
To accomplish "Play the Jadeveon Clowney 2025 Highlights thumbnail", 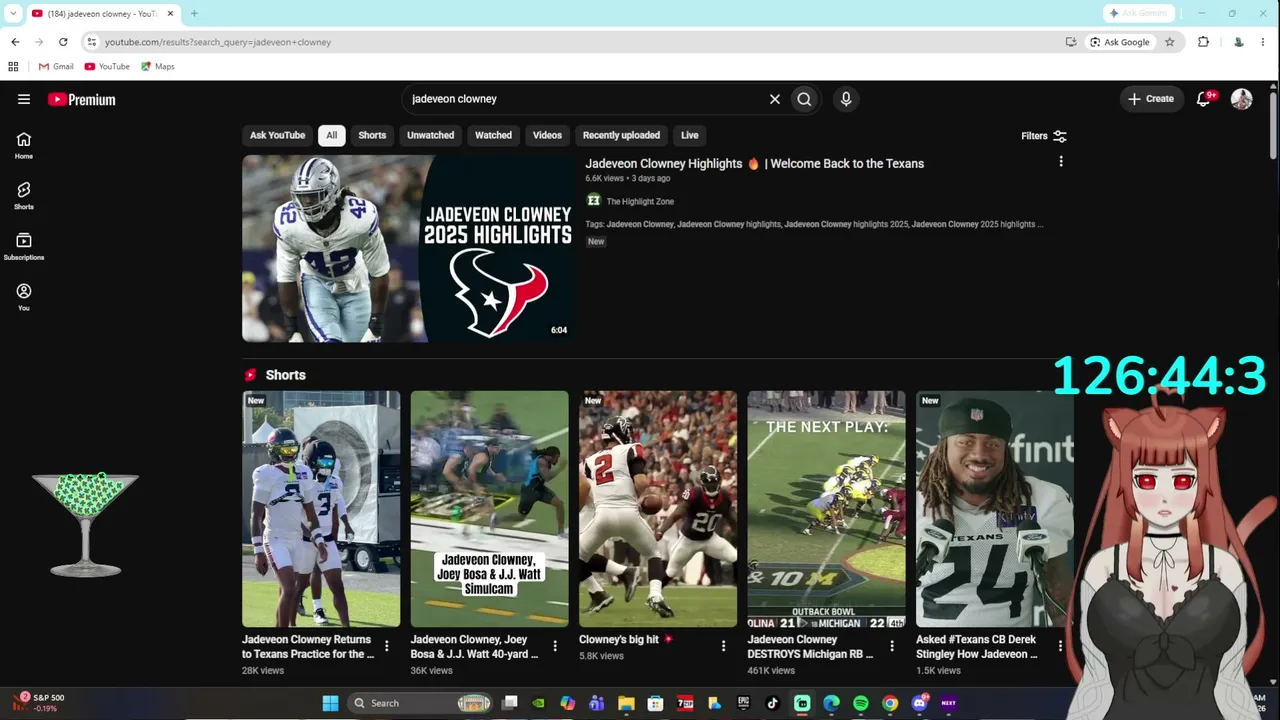I will (408, 248).
